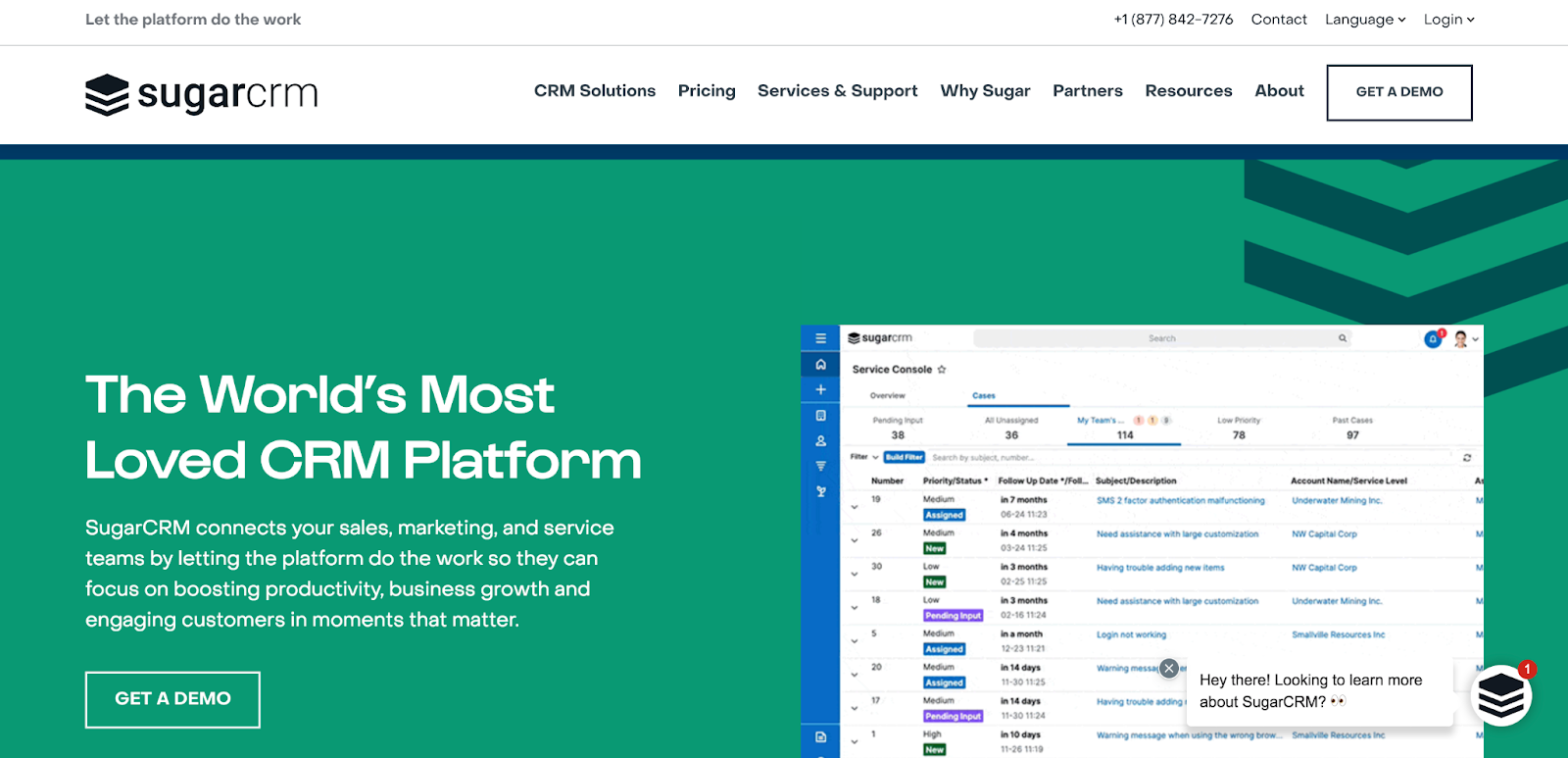
Task: Select the Past Cases 97 tile
Action: point(1352,428)
